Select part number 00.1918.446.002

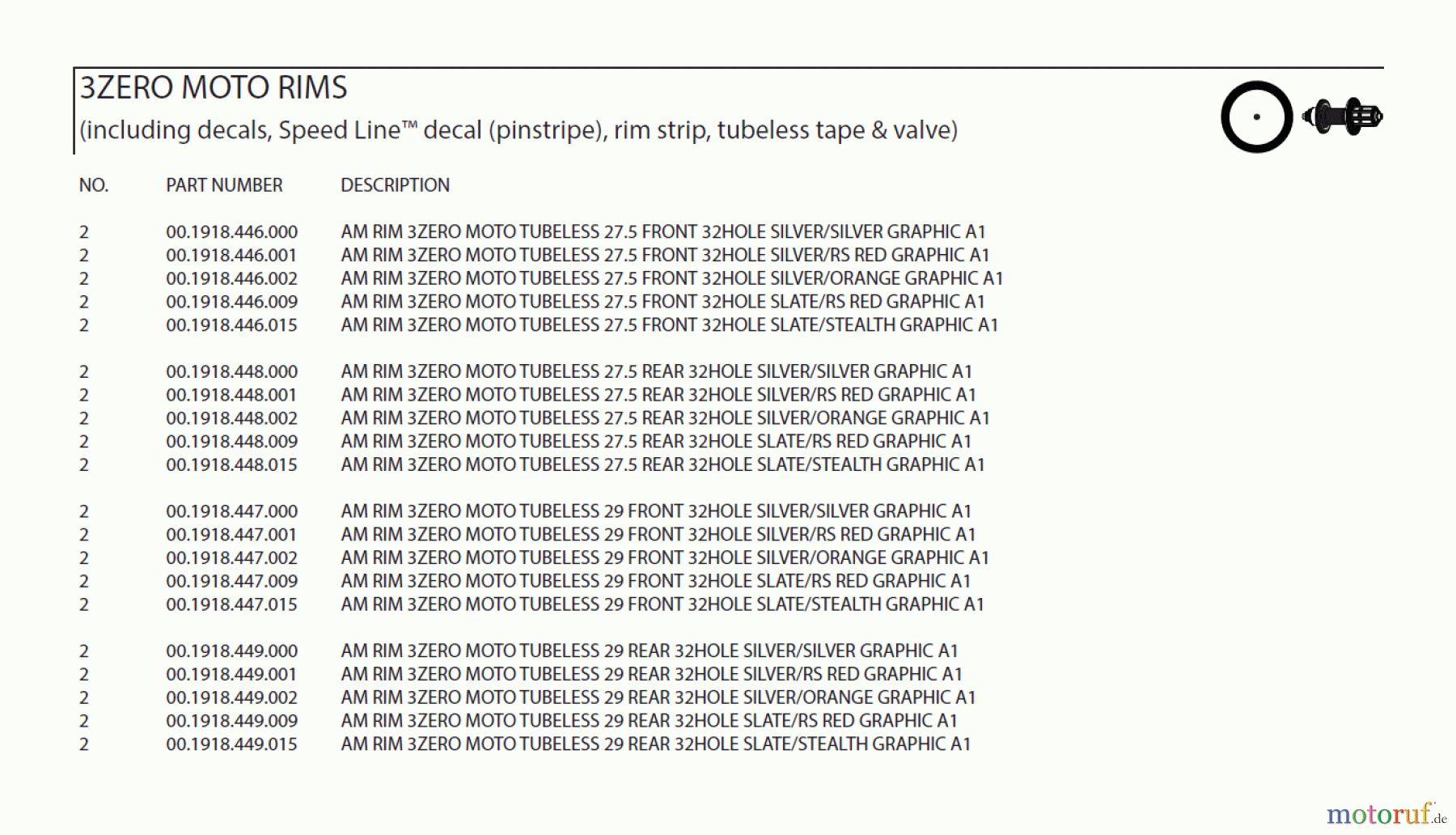coord(231,279)
